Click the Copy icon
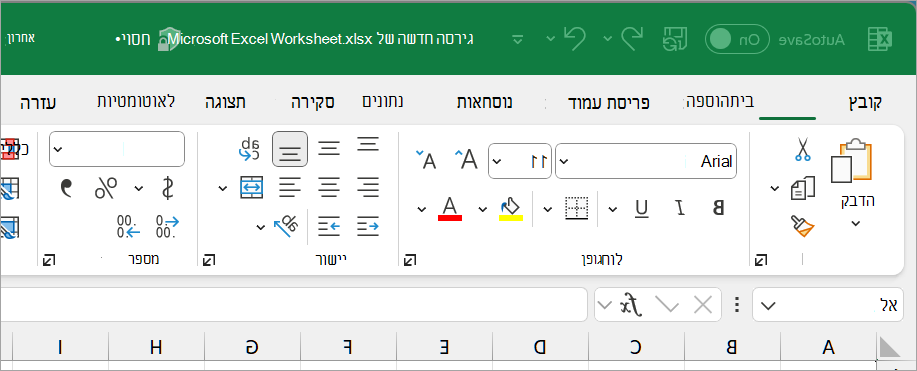Viewport: 917px width, 371px height. (802, 188)
